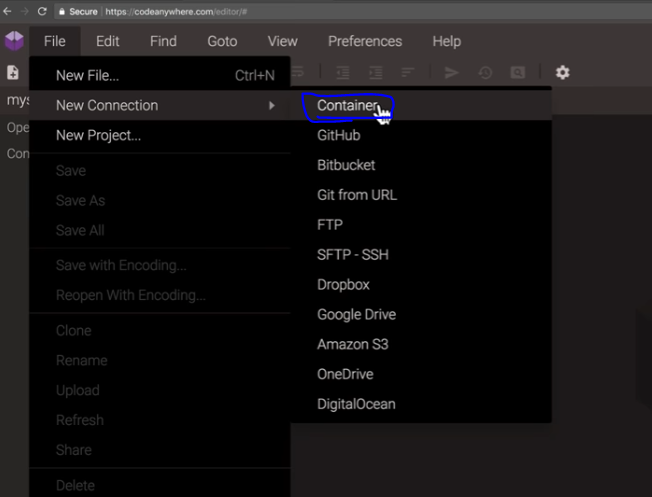
Task: Click the browser address bar URL
Action: [x=176, y=12]
